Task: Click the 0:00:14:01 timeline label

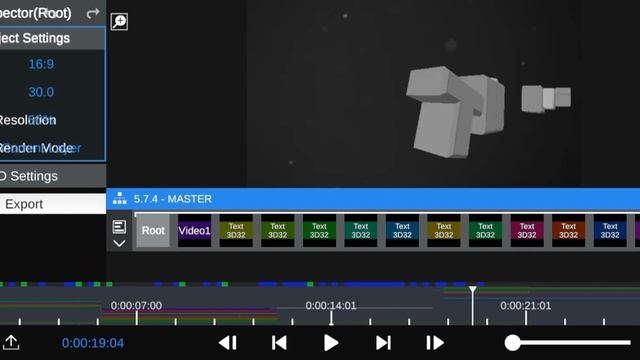Action: [331, 306]
